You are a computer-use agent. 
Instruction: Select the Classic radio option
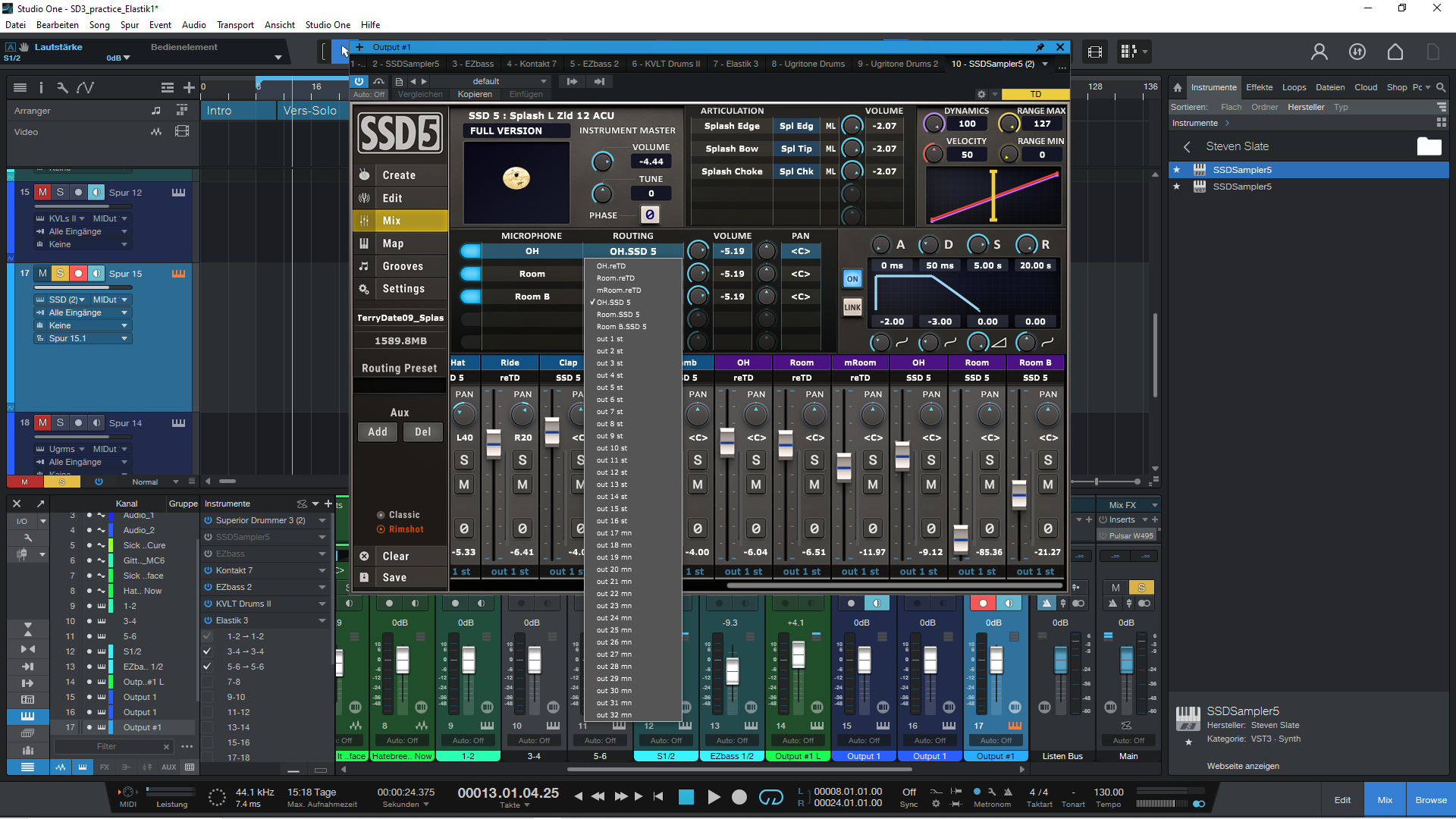(x=381, y=515)
